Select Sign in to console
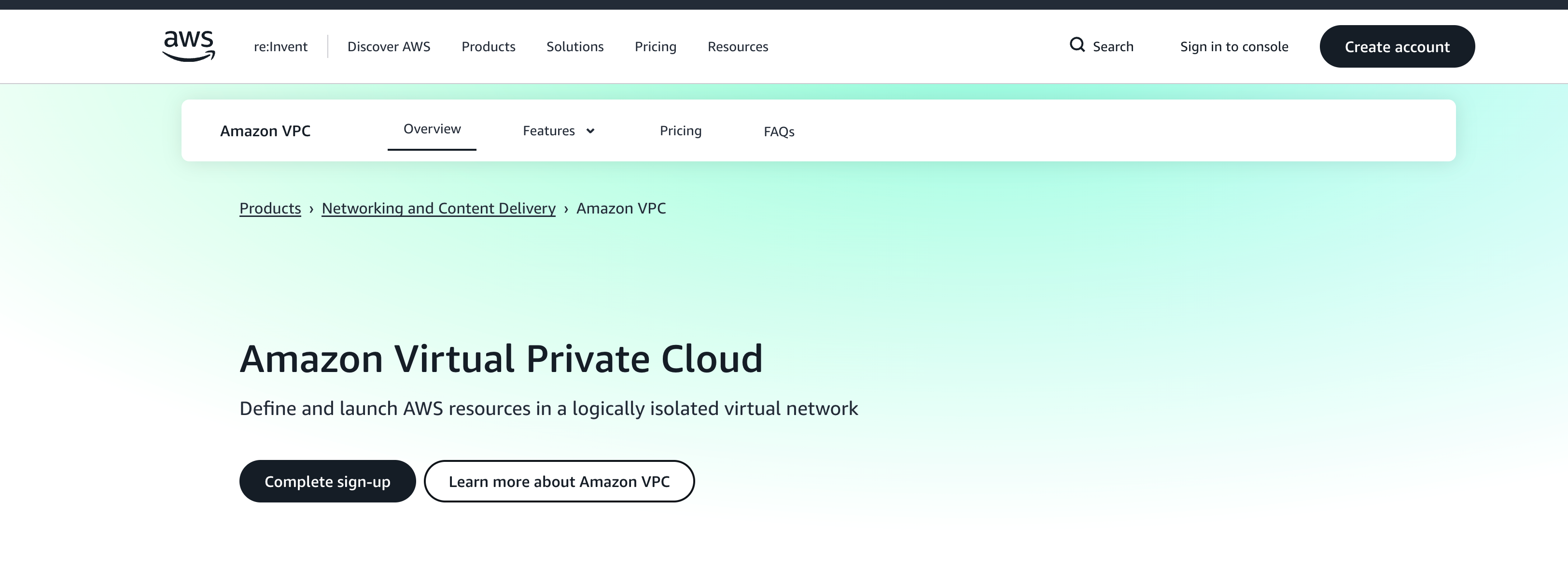Viewport: 1568px width, 573px height. tap(1233, 46)
